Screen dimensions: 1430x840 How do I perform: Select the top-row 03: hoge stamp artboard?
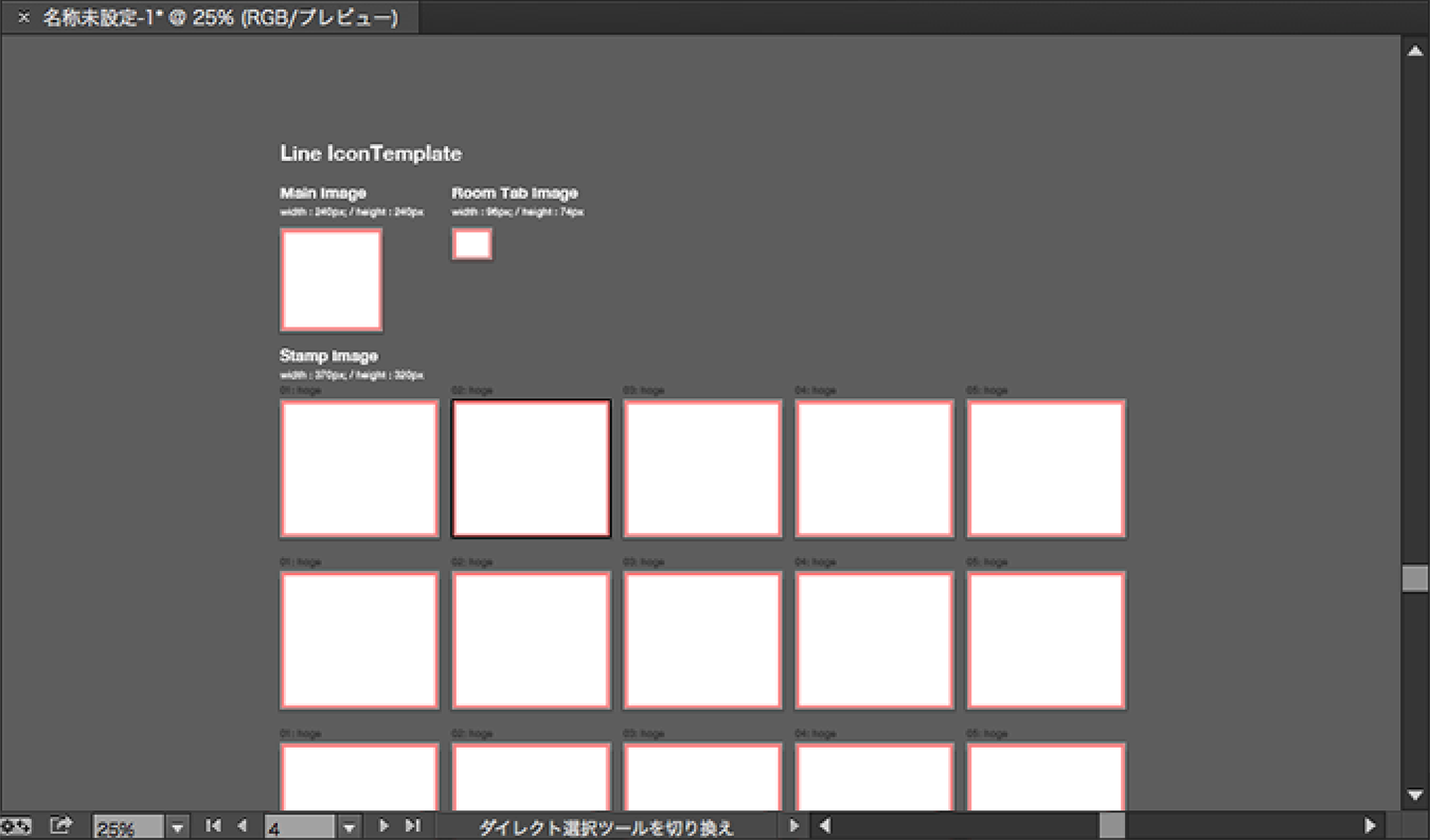point(702,469)
